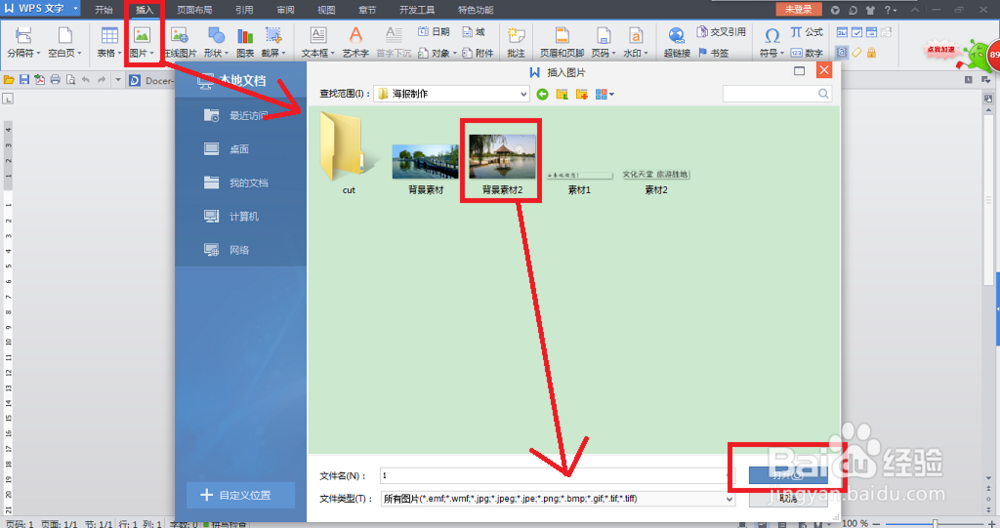
Task: Click the 未登录 login button
Action: (798, 9)
